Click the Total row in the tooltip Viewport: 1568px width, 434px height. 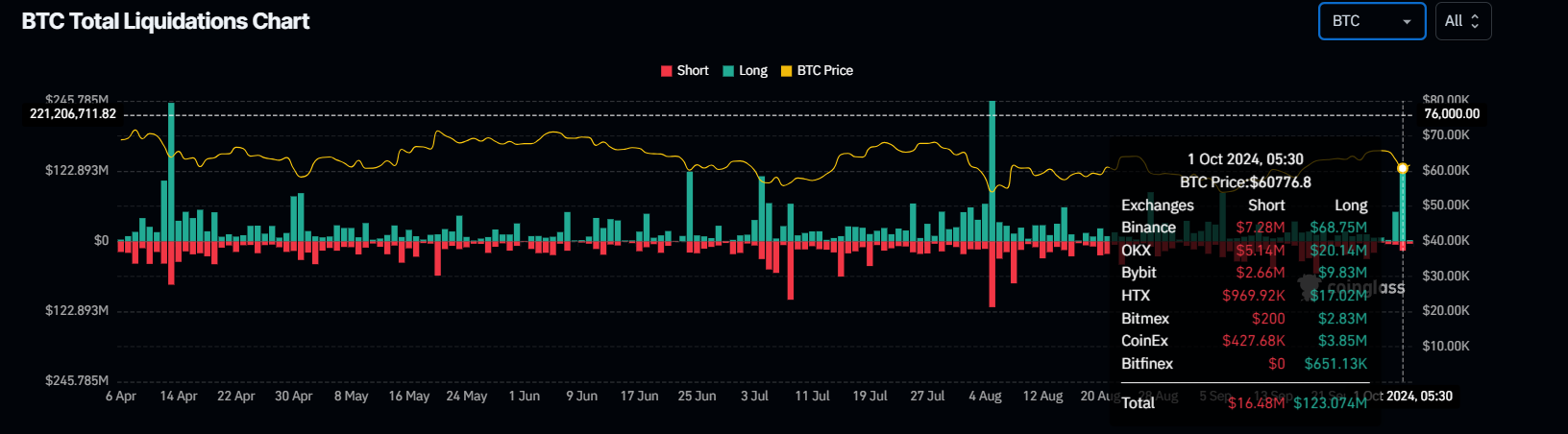coord(1243,402)
